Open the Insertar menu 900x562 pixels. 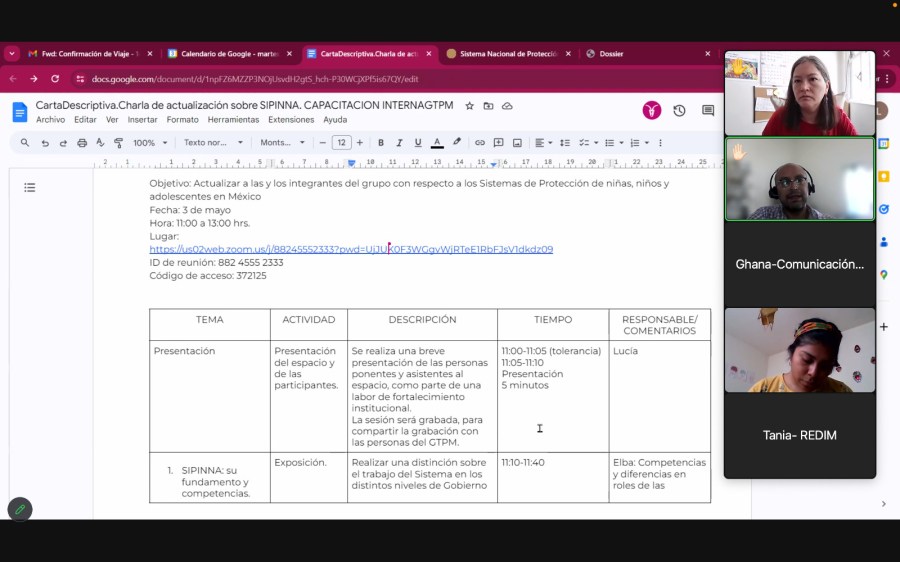[142, 120]
